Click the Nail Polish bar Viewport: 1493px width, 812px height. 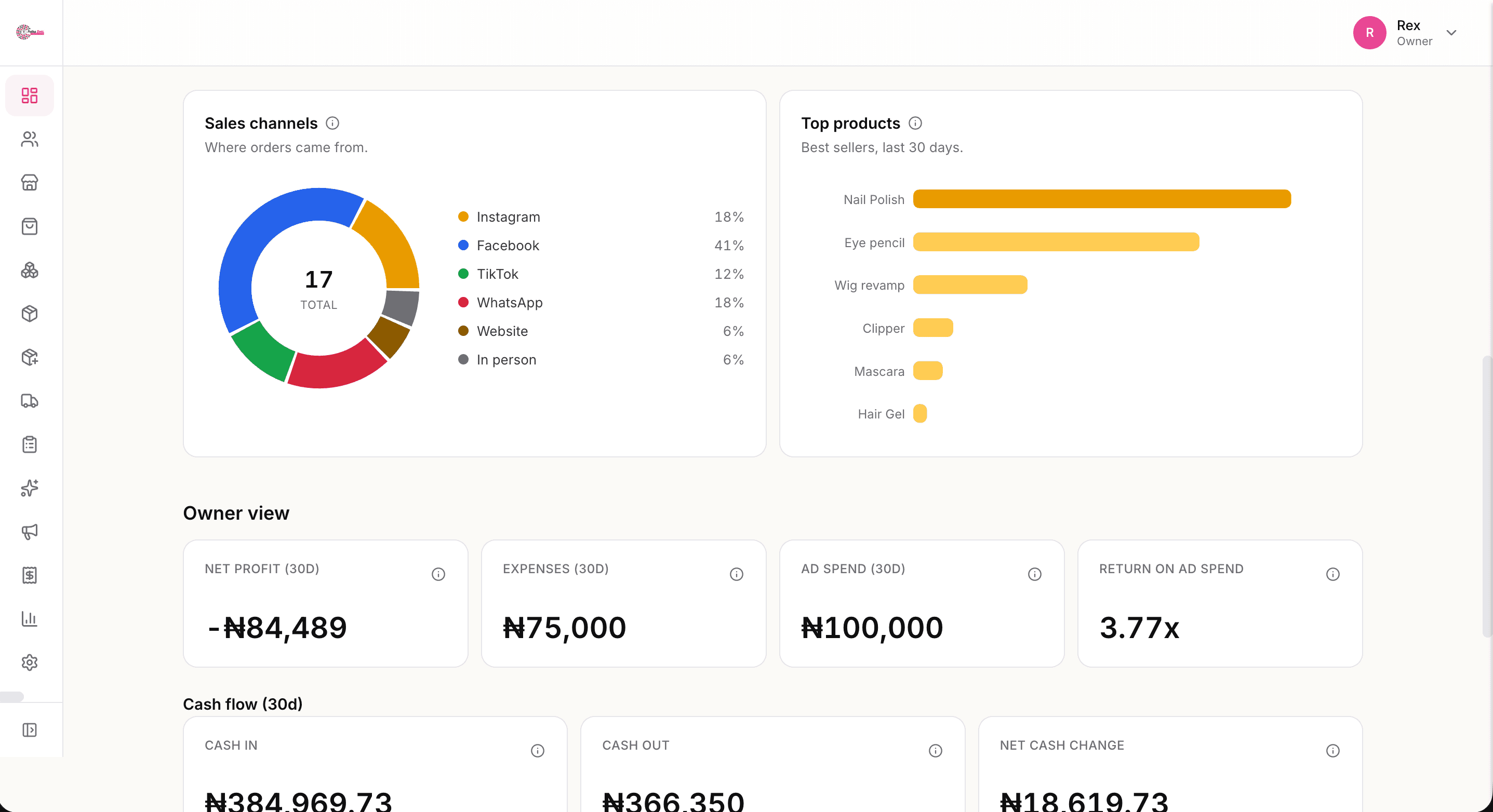[x=1102, y=199]
